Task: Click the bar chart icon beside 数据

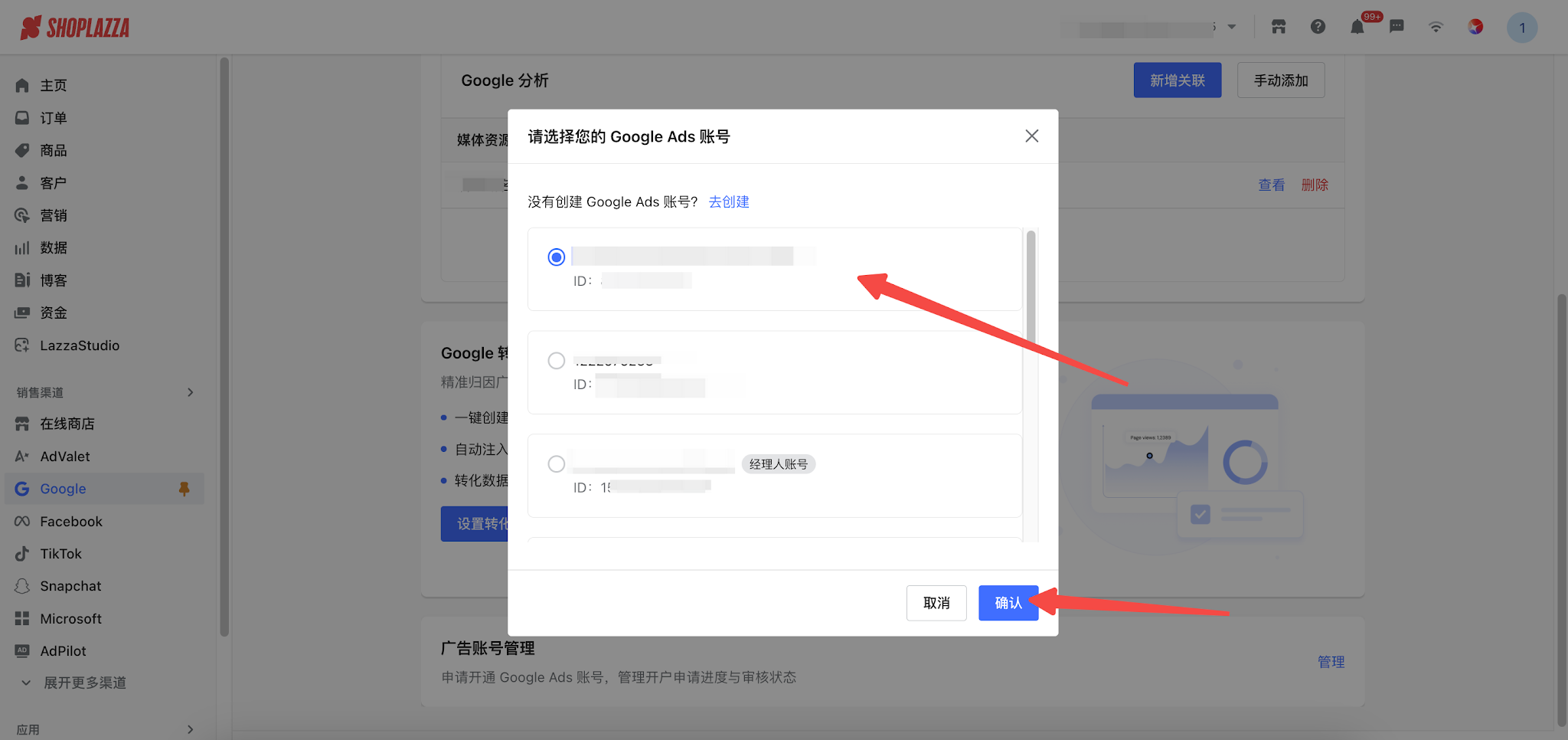Action: coord(22,247)
